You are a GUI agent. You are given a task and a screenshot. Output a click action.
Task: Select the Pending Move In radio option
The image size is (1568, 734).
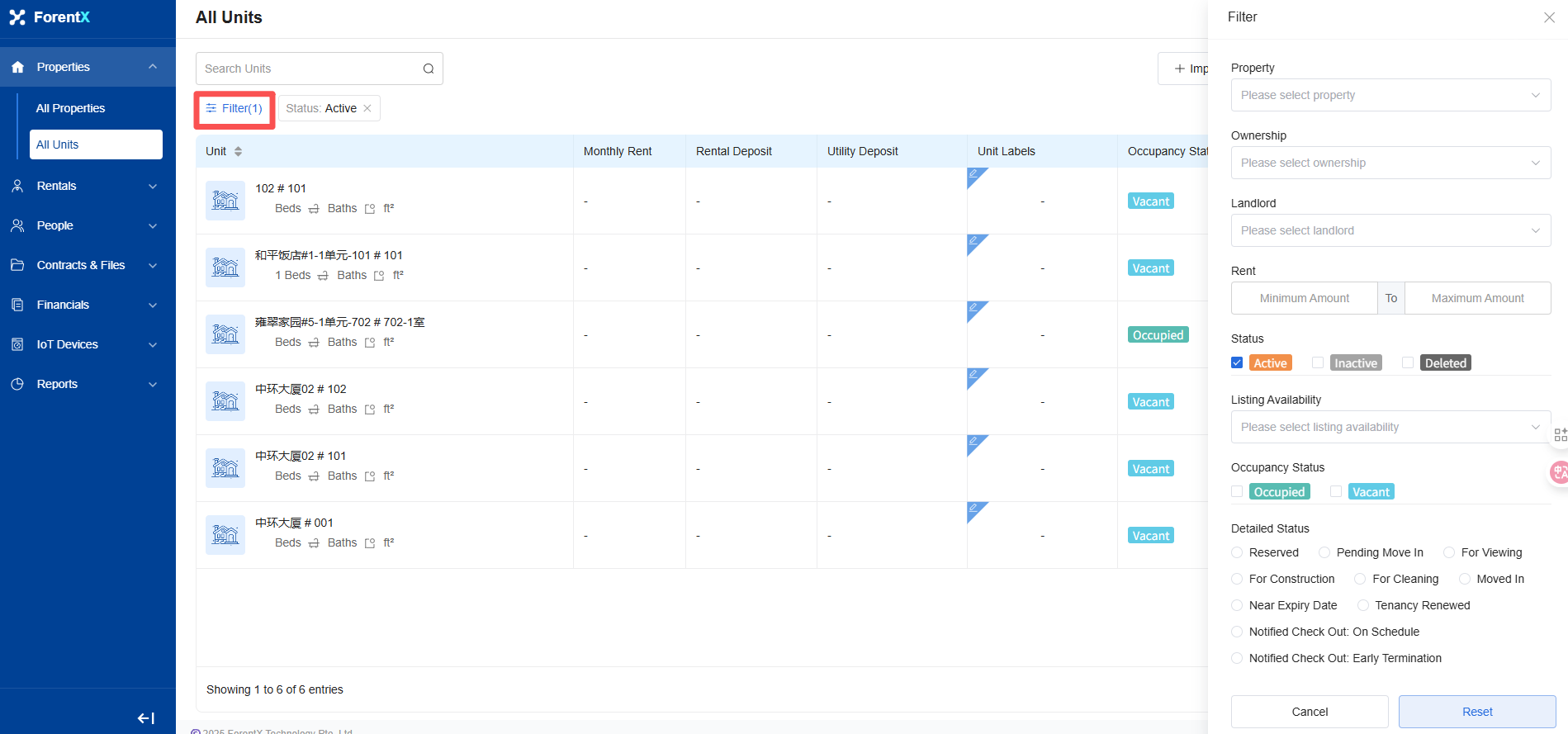1324,552
